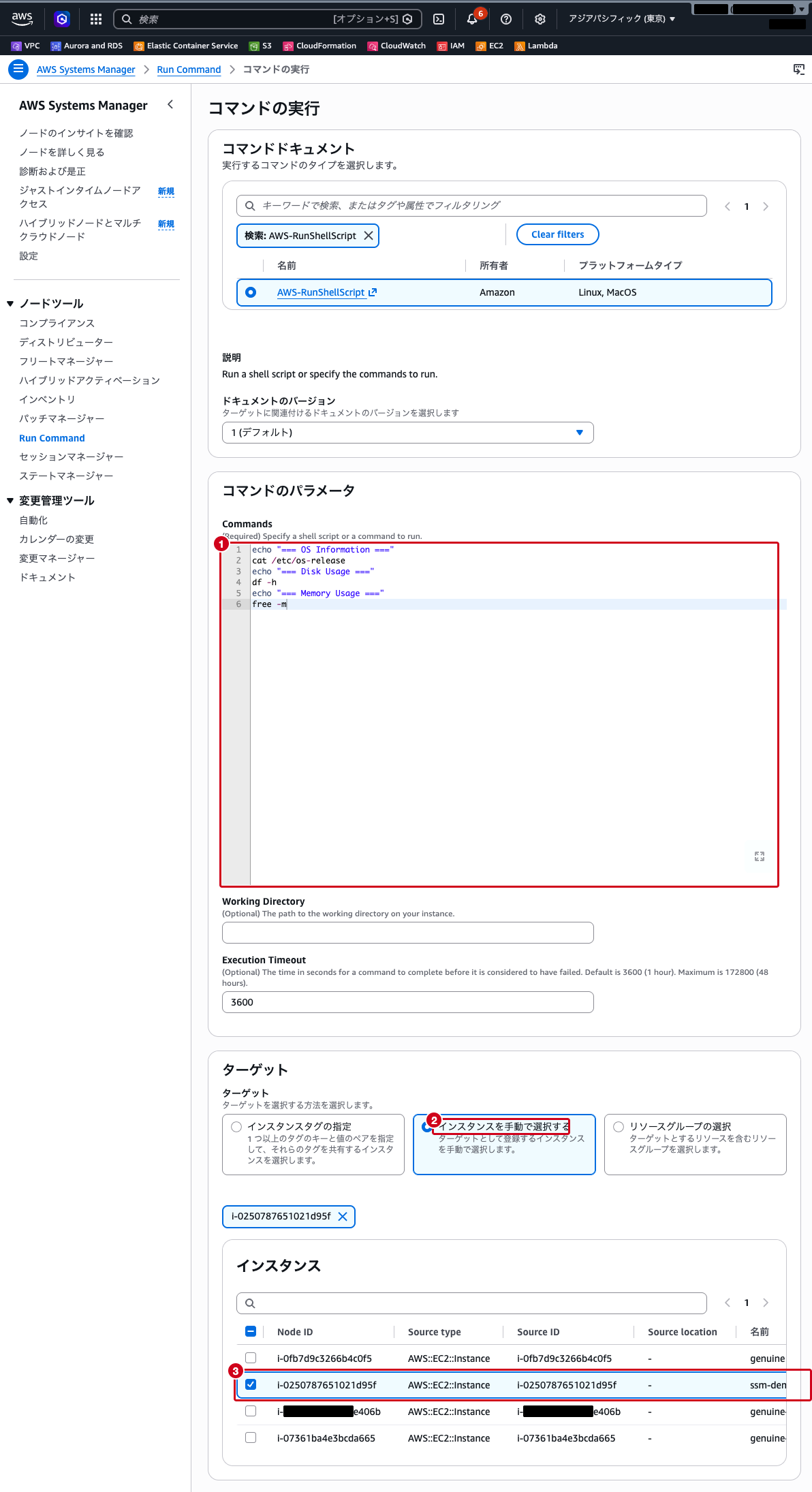Open the top-right panel icon

pos(799,69)
